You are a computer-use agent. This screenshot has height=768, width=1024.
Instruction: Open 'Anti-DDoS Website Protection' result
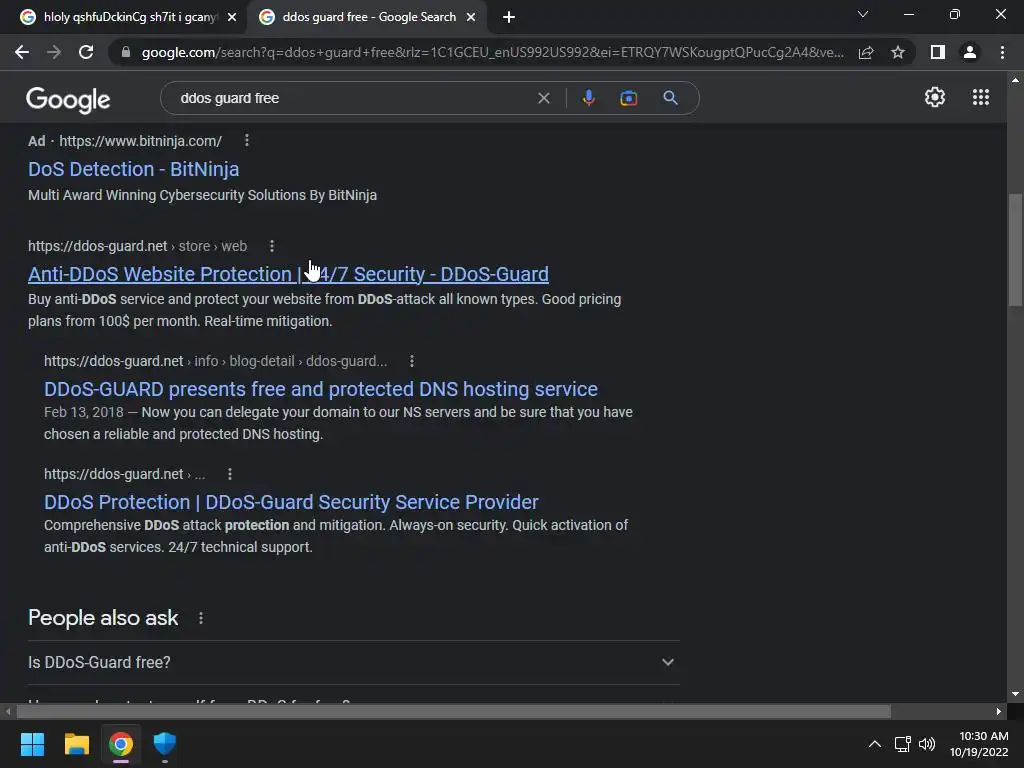288,274
